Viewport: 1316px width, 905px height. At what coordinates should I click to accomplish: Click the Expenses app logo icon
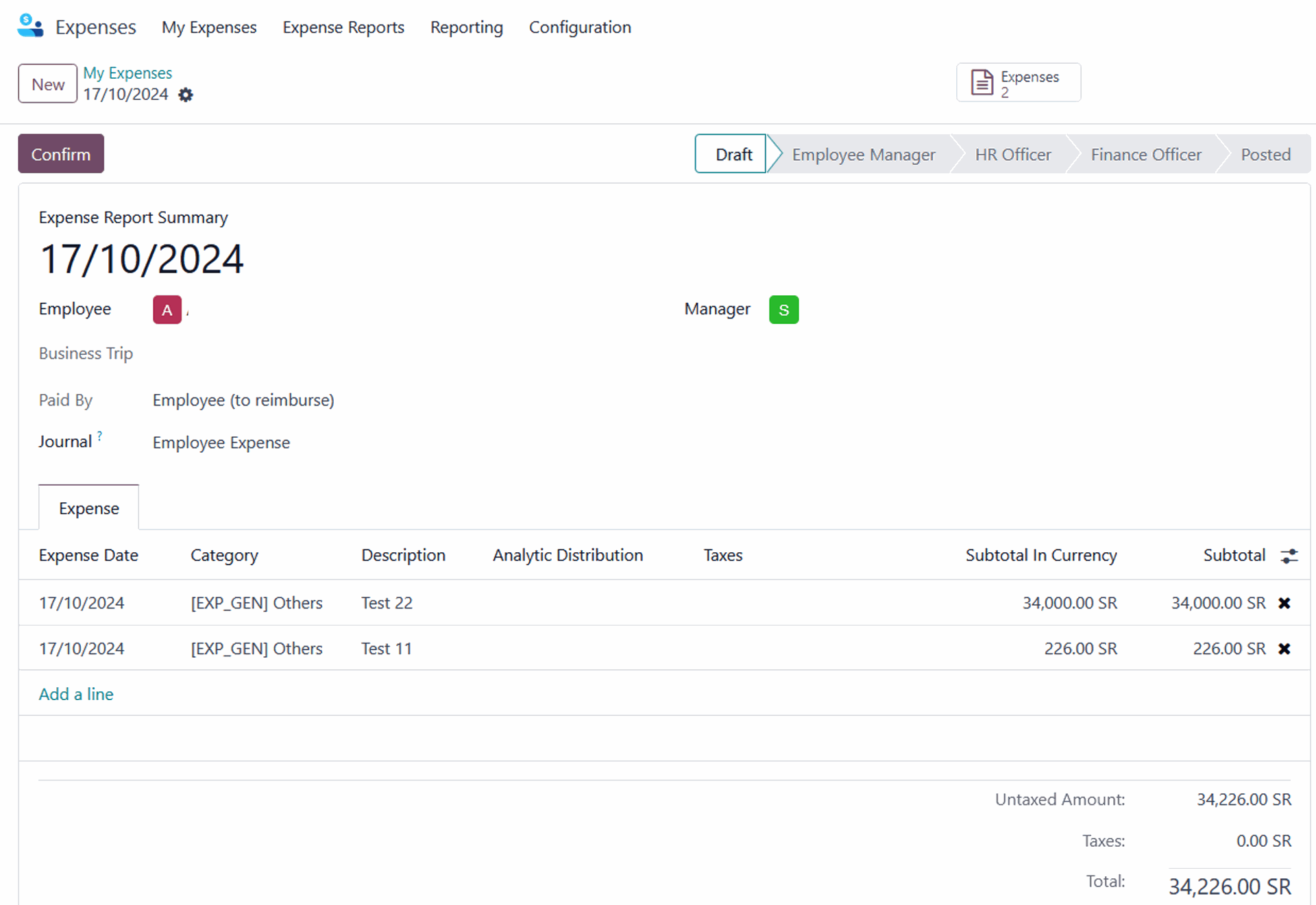click(x=30, y=26)
